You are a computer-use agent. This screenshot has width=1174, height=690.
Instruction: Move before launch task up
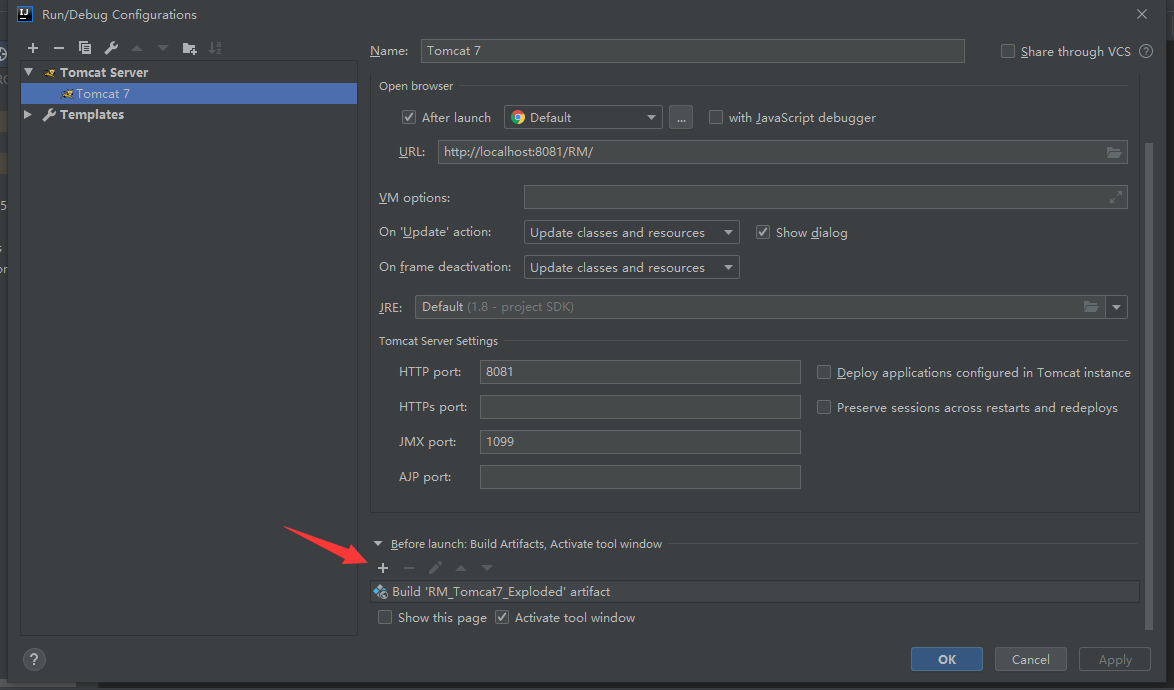(x=461, y=568)
